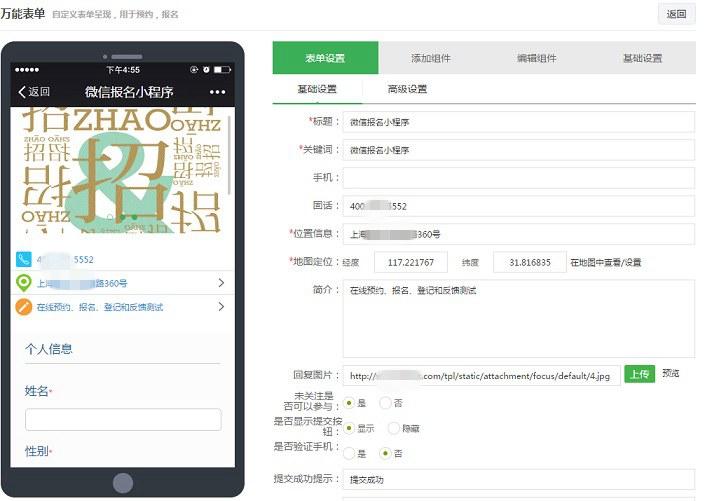Choose 显示 for submit button display

coord(349,428)
